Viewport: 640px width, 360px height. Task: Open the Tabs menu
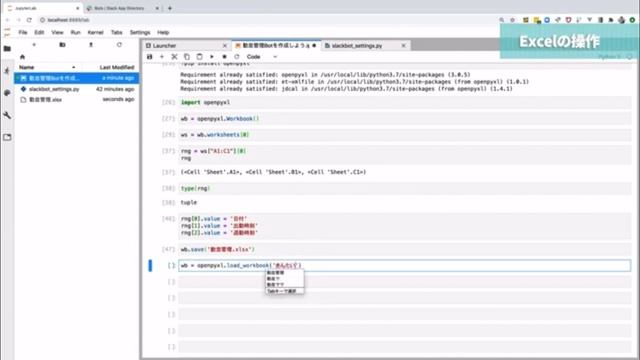pyautogui.click(x=116, y=32)
